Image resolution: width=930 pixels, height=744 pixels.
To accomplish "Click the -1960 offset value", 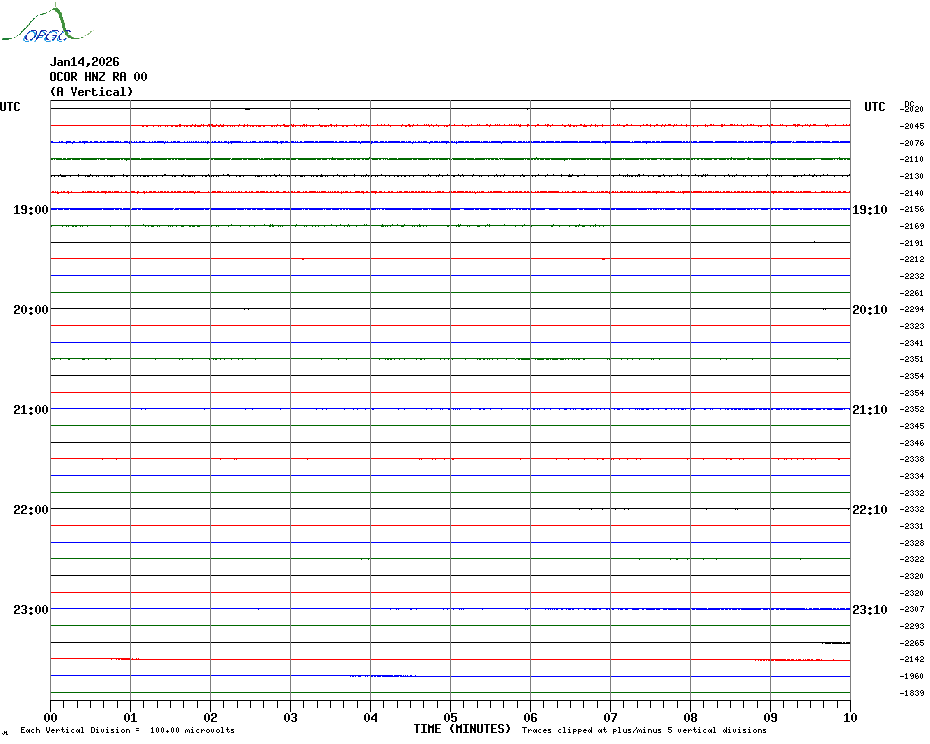I will click(x=911, y=676).
